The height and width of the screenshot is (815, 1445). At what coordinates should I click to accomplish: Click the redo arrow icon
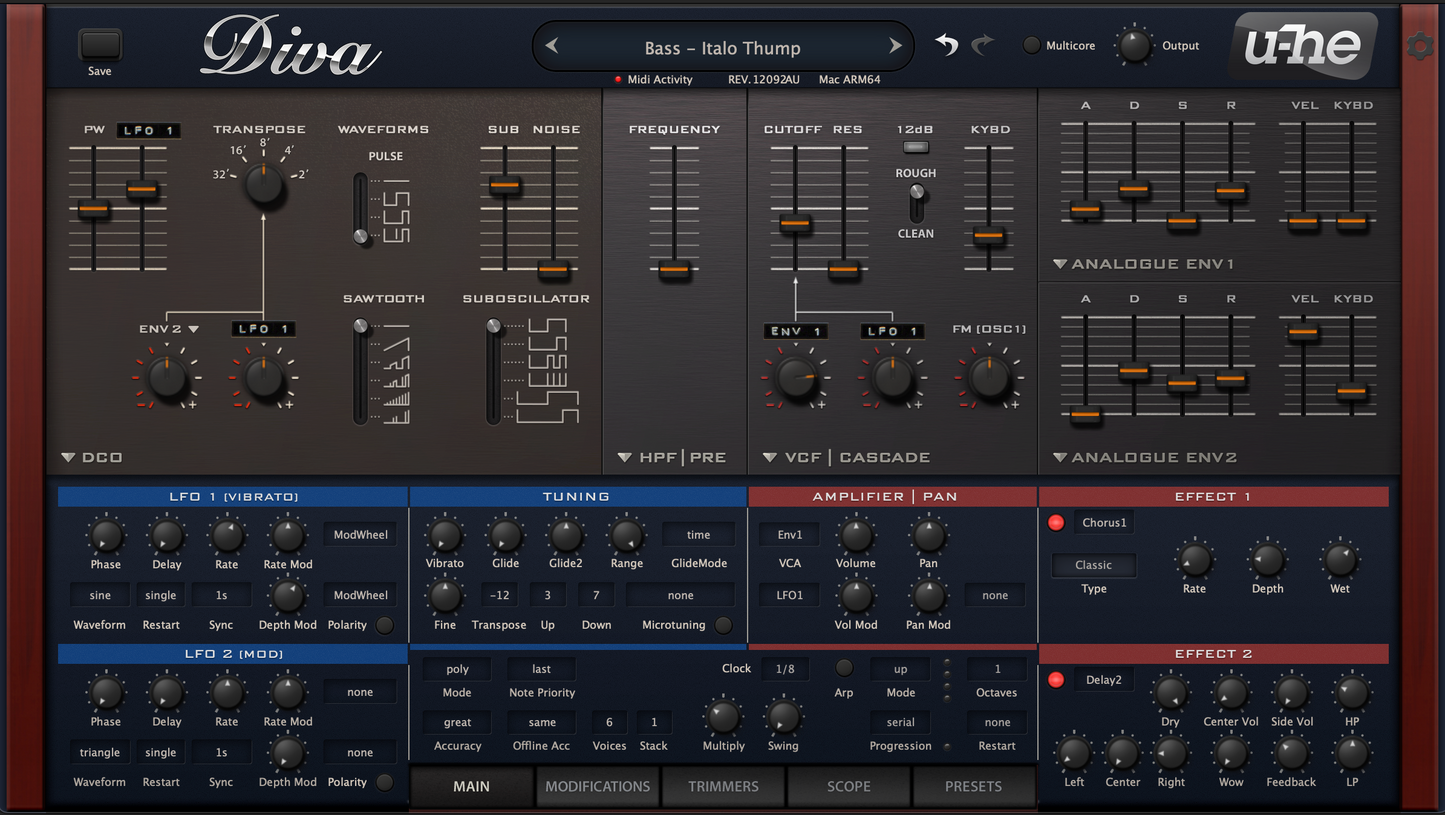(x=984, y=45)
